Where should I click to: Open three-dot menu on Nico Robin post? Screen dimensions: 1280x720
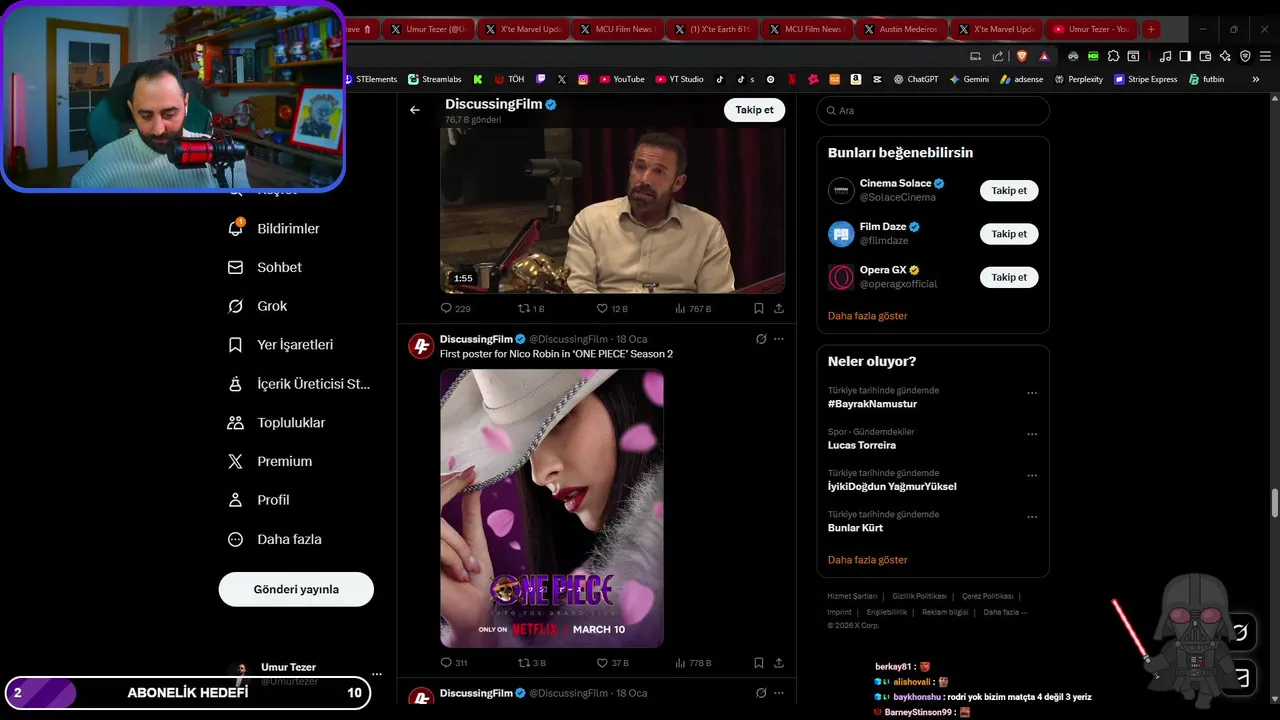(x=779, y=339)
